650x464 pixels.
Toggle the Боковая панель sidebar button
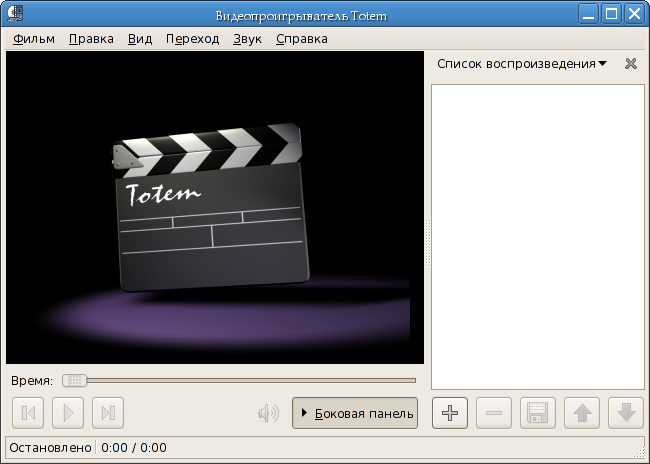(355, 413)
